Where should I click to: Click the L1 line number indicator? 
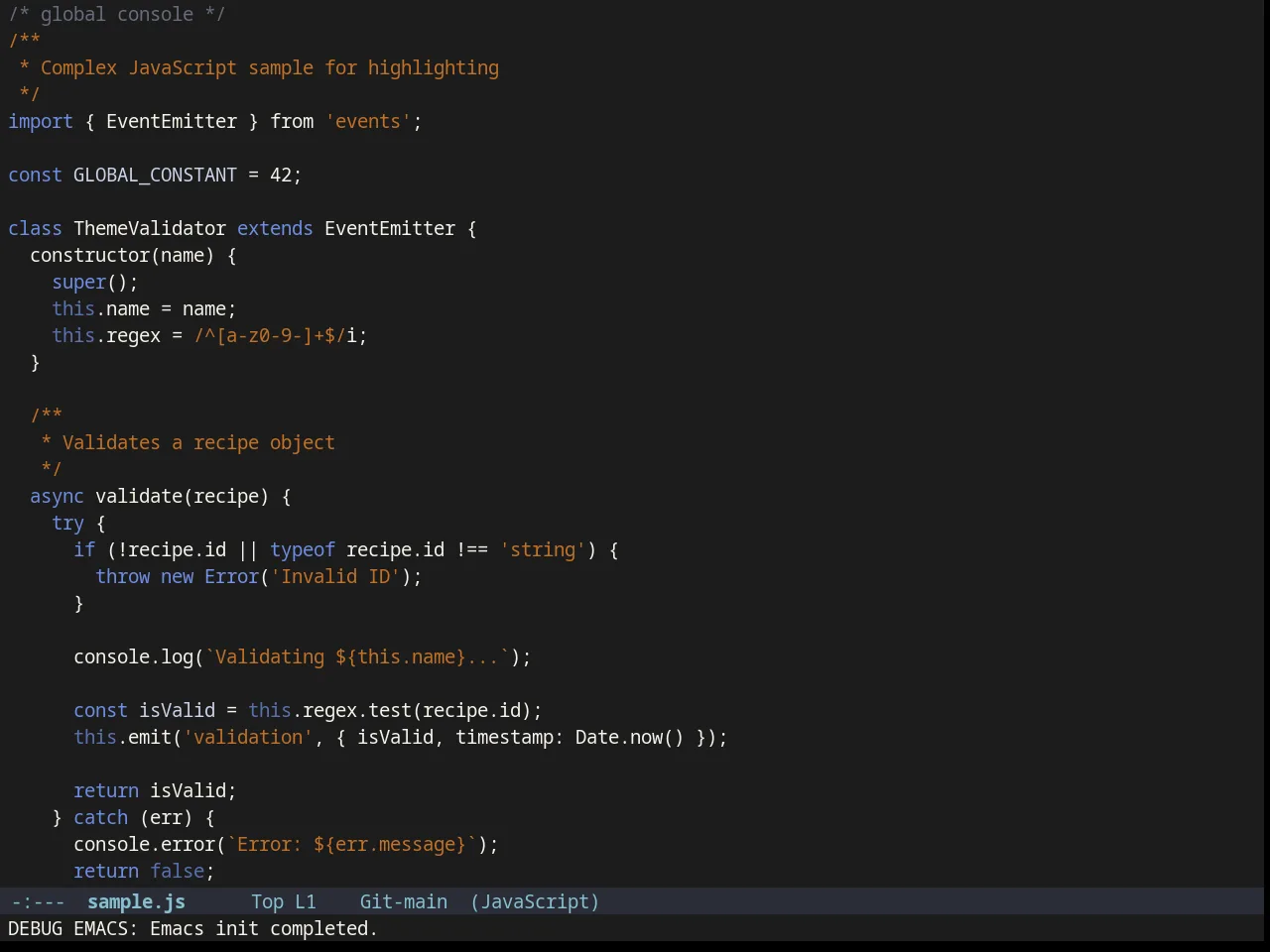click(305, 901)
